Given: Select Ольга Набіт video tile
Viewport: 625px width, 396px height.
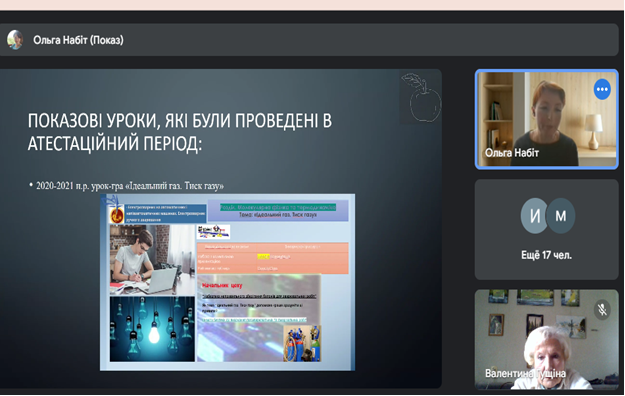Looking at the screenshot, I should [546, 119].
